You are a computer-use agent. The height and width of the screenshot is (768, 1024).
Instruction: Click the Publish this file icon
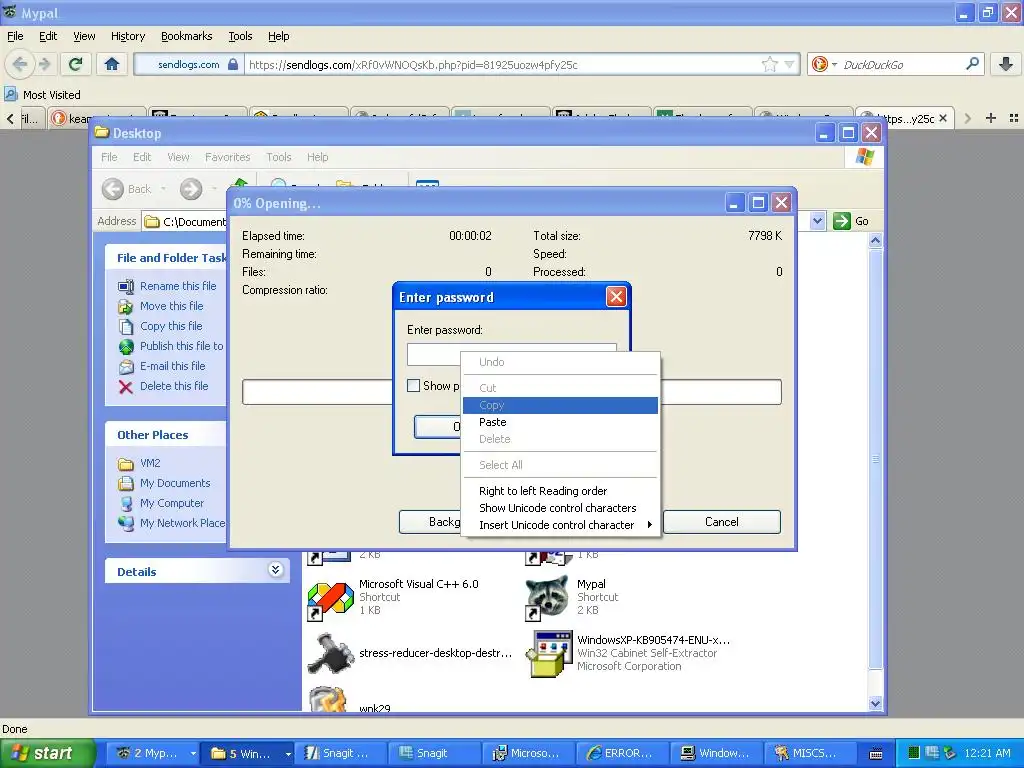coord(126,346)
